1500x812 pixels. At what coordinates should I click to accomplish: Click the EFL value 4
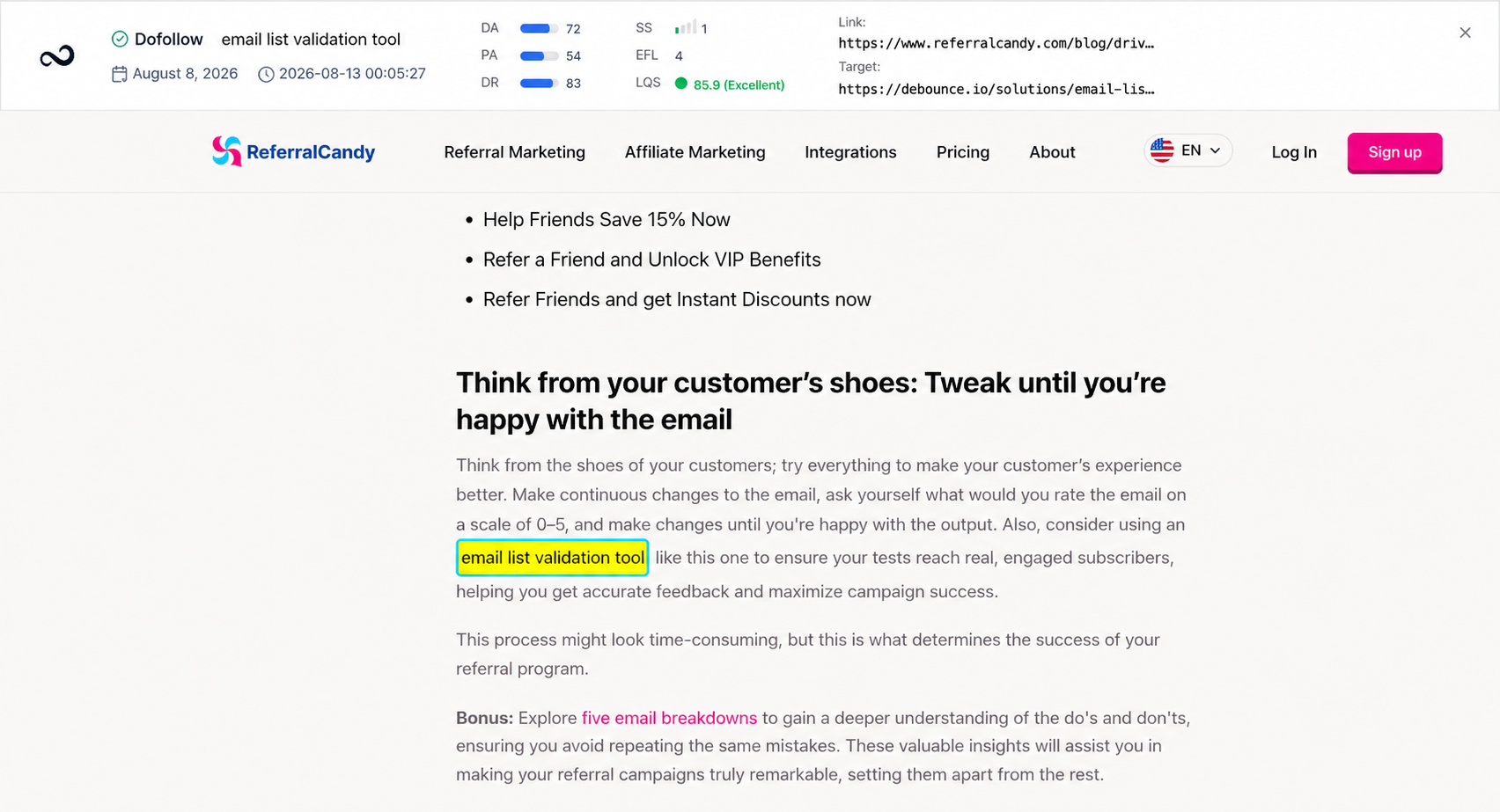coord(679,55)
